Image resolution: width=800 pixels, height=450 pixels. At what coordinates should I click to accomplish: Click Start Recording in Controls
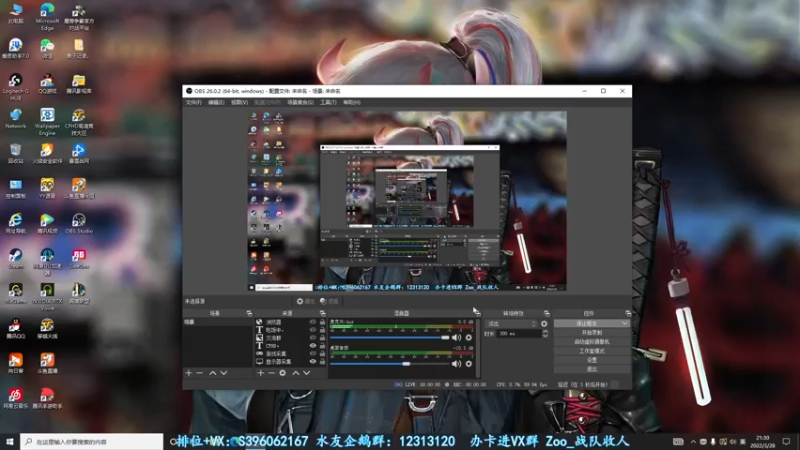point(591,333)
